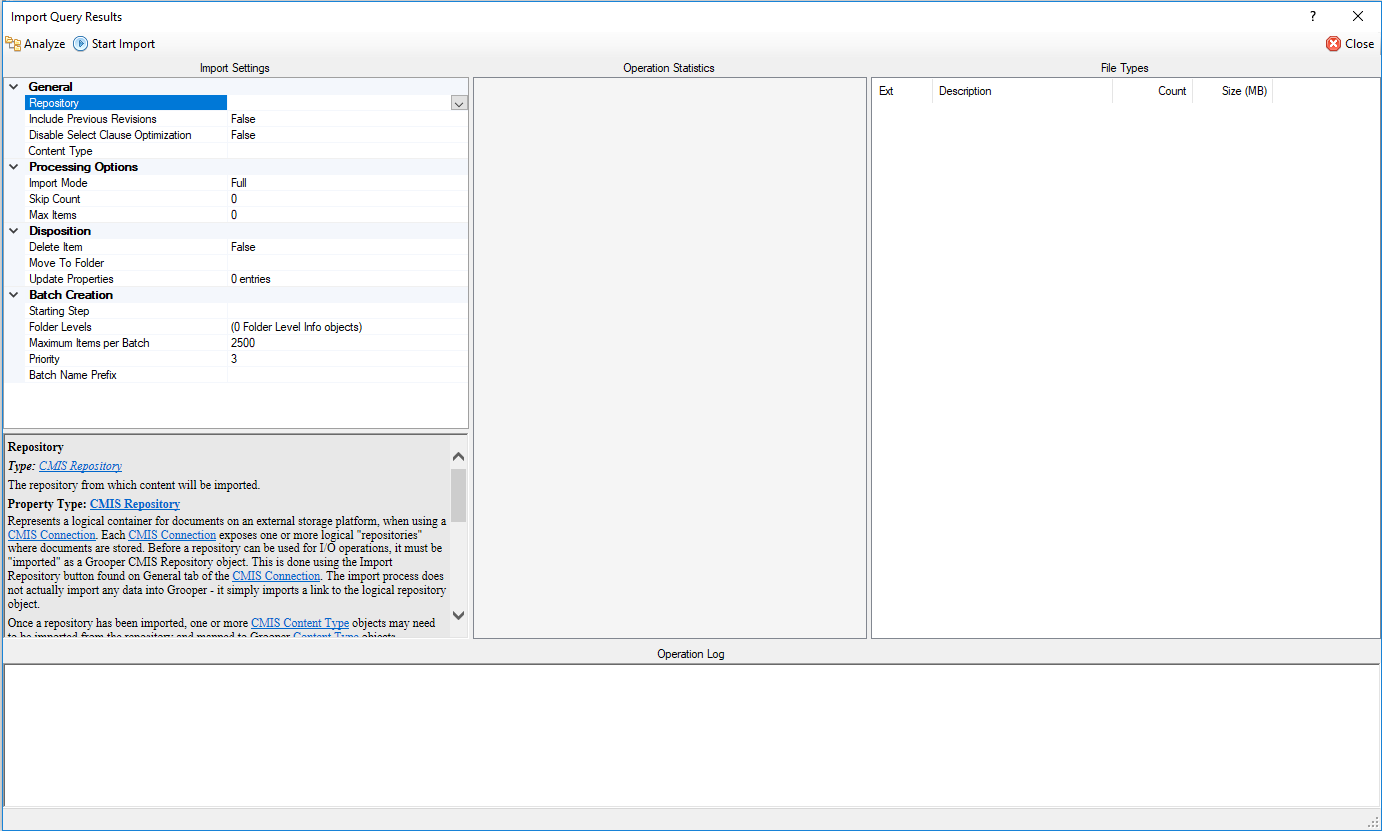The image size is (1382, 831).
Task: Click the Start Import button label
Action: [x=123, y=44]
